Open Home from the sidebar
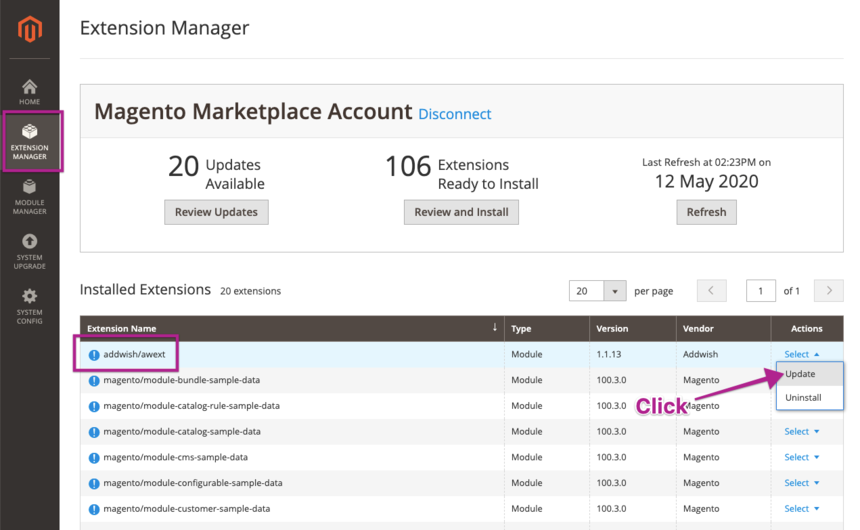The image size is (860, 530). tap(30, 92)
